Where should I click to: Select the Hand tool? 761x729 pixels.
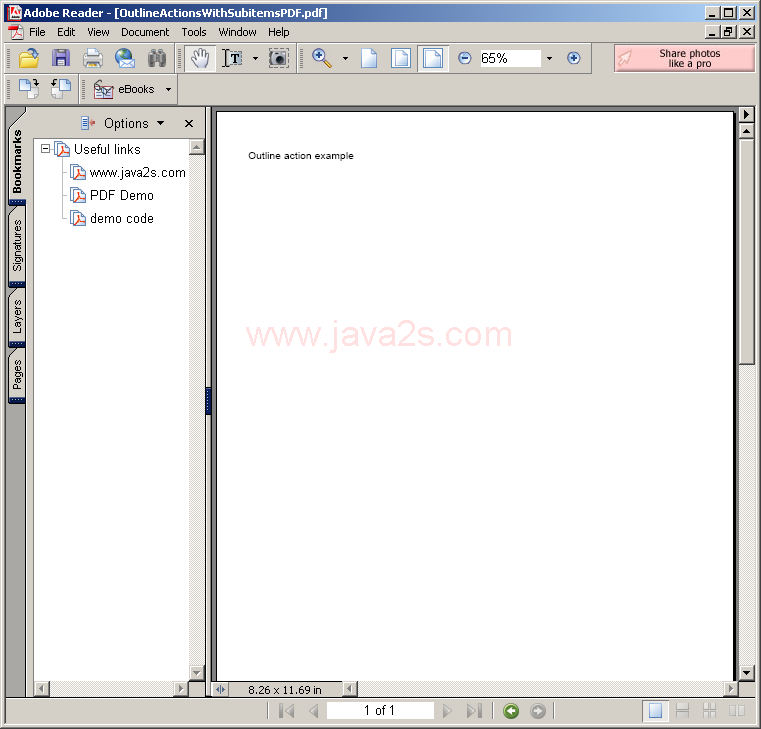200,58
